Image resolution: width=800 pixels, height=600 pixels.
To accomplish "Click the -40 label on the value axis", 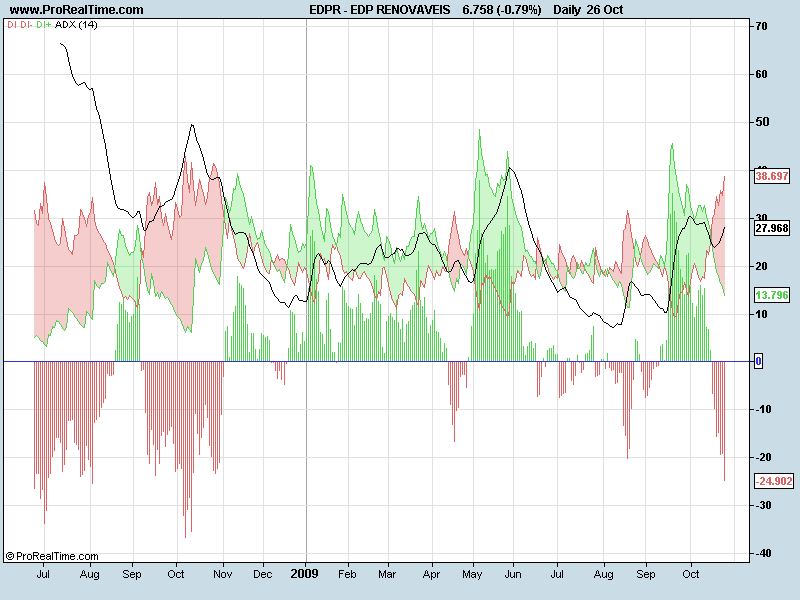I will point(763,553).
